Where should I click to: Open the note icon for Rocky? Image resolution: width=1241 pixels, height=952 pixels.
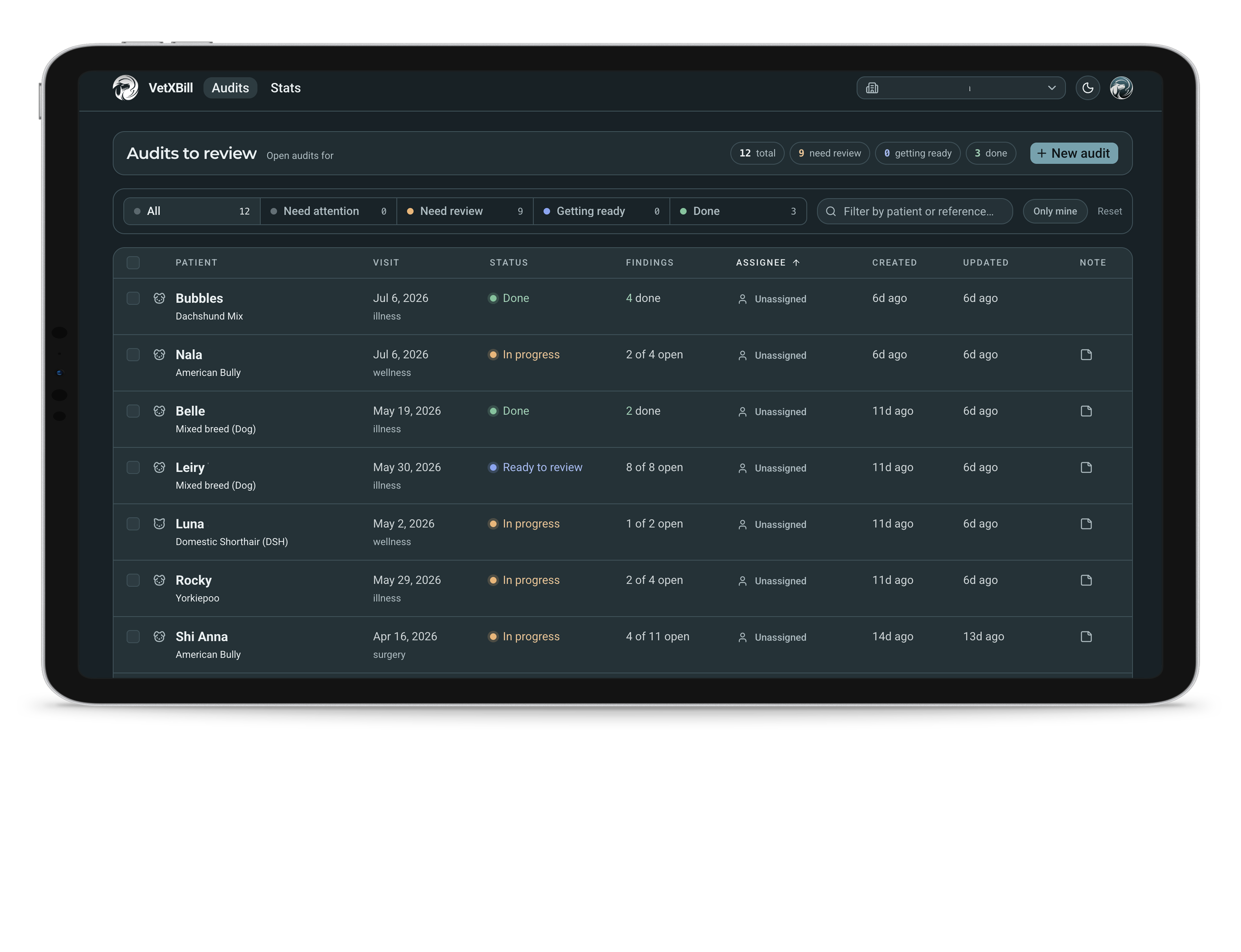click(1086, 580)
